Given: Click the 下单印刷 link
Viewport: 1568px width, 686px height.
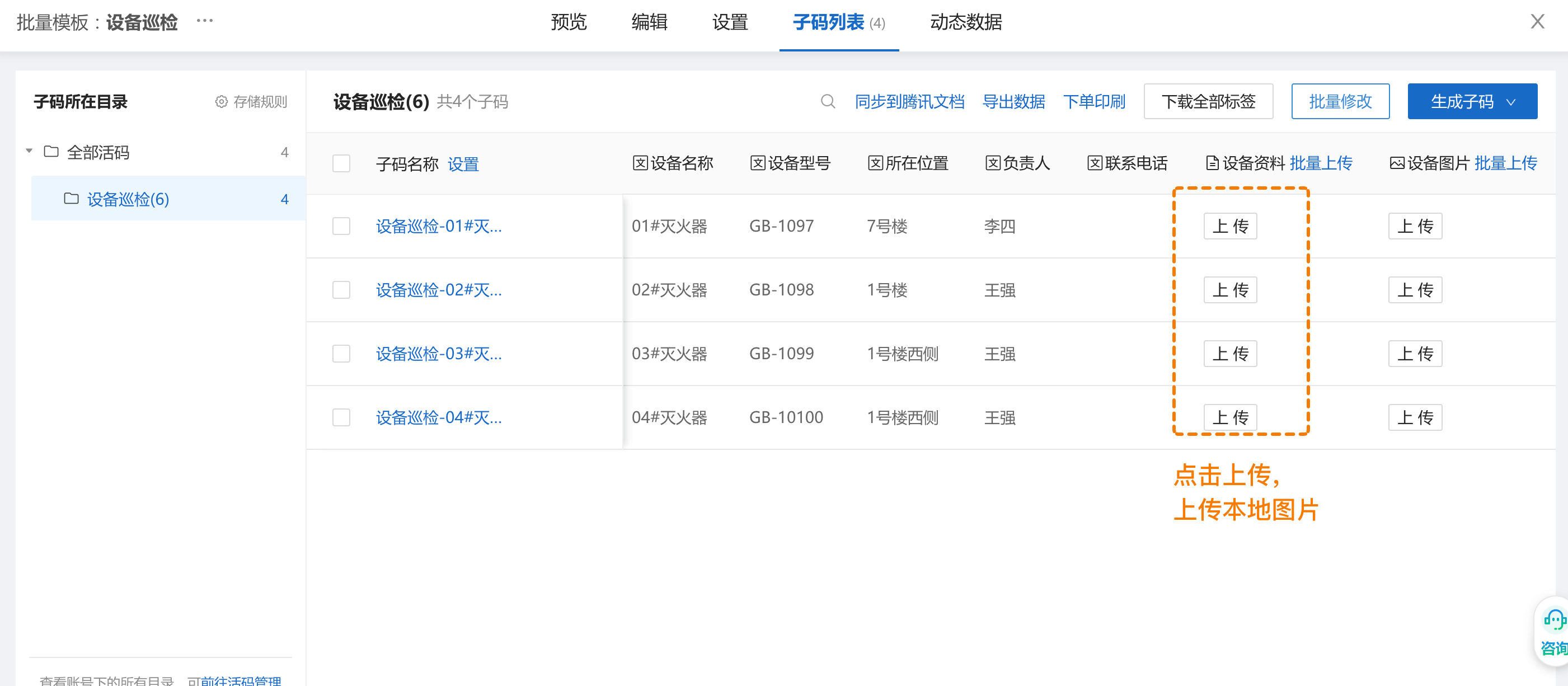Looking at the screenshot, I should [1094, 102].
